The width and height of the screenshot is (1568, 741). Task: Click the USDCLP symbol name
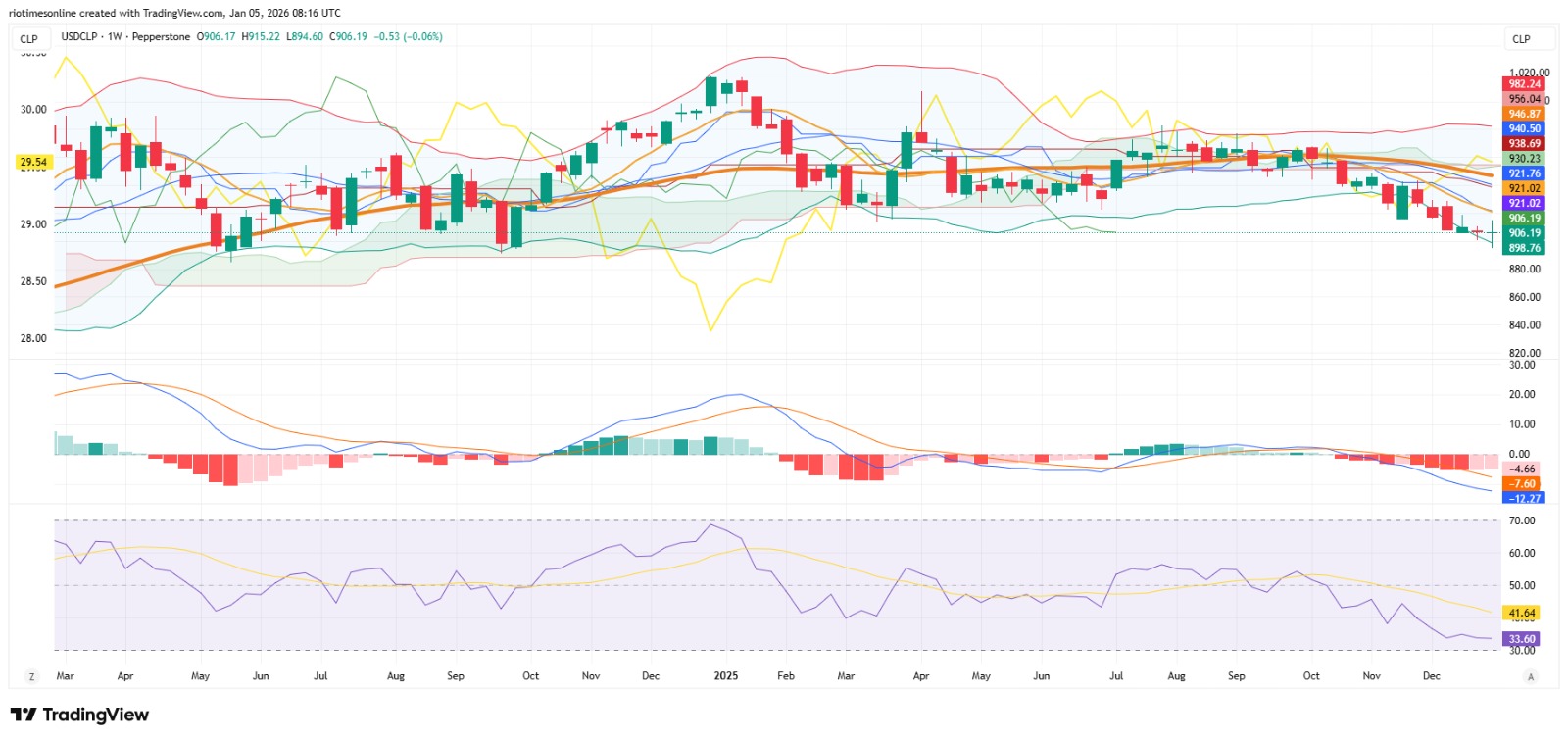[80, 36]
